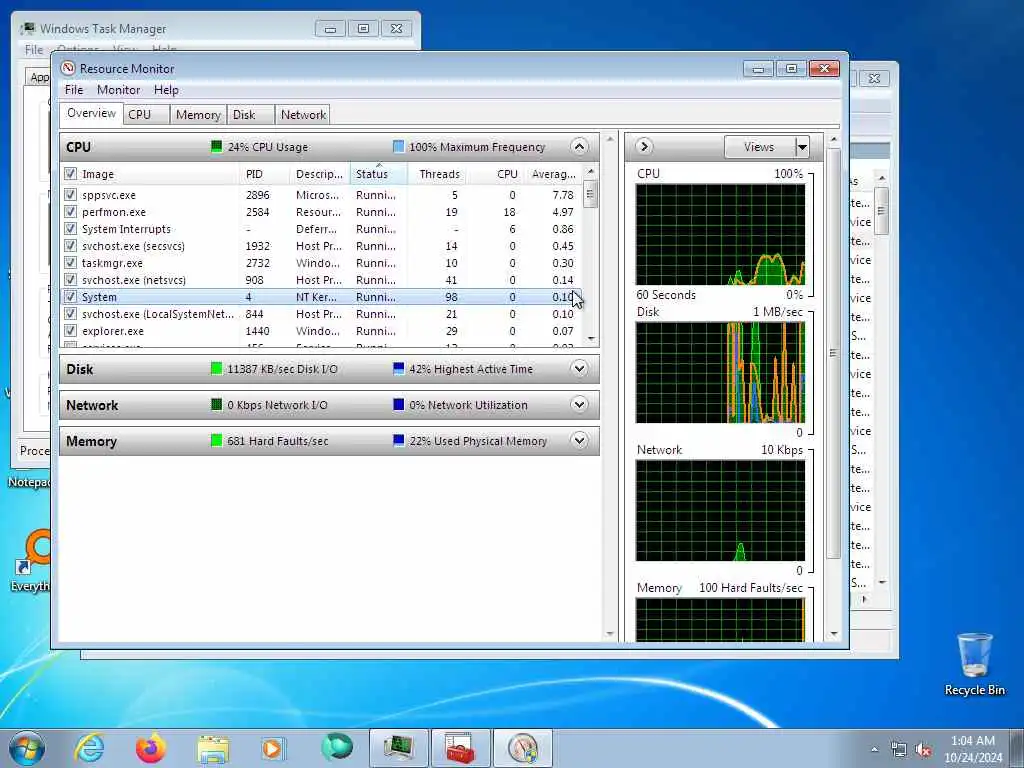Click the explorer.exe process name

(113, 330)
